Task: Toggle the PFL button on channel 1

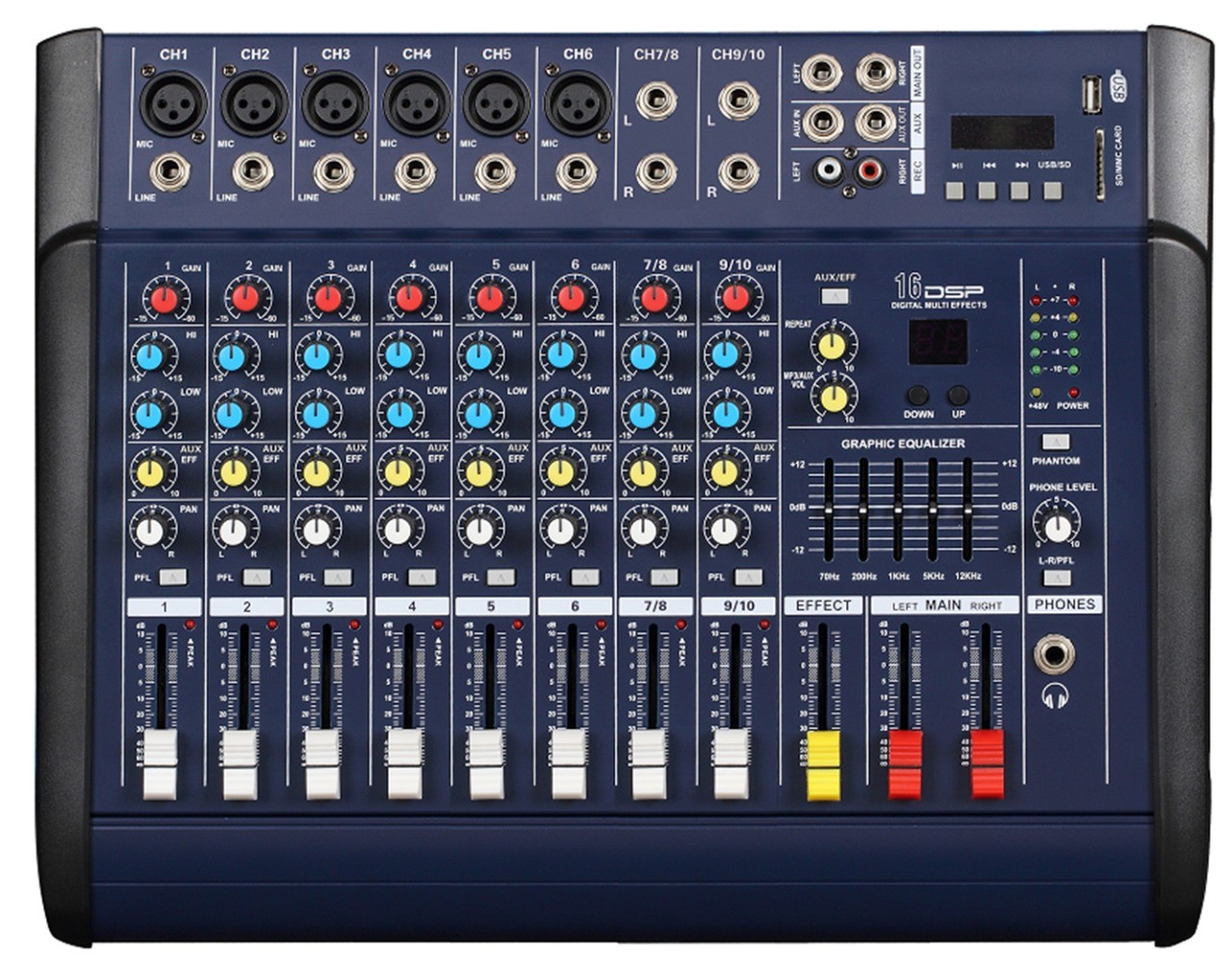Action: pyautogui.click(x=173, y=578)
